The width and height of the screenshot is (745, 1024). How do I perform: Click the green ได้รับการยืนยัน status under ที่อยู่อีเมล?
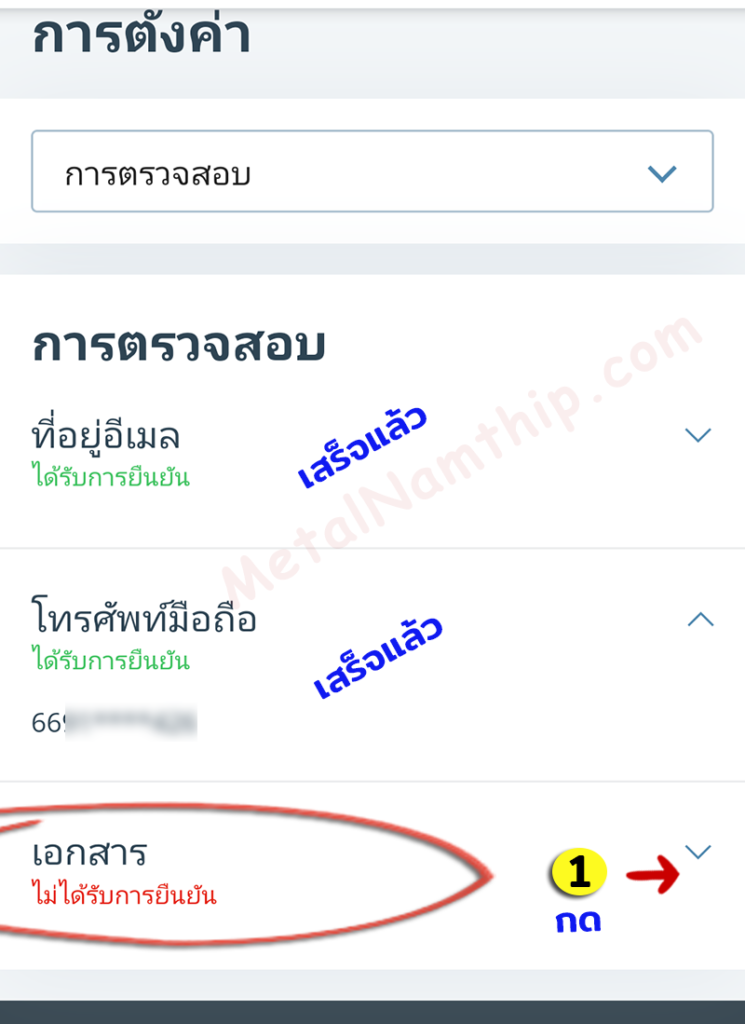tap(111, 477)
